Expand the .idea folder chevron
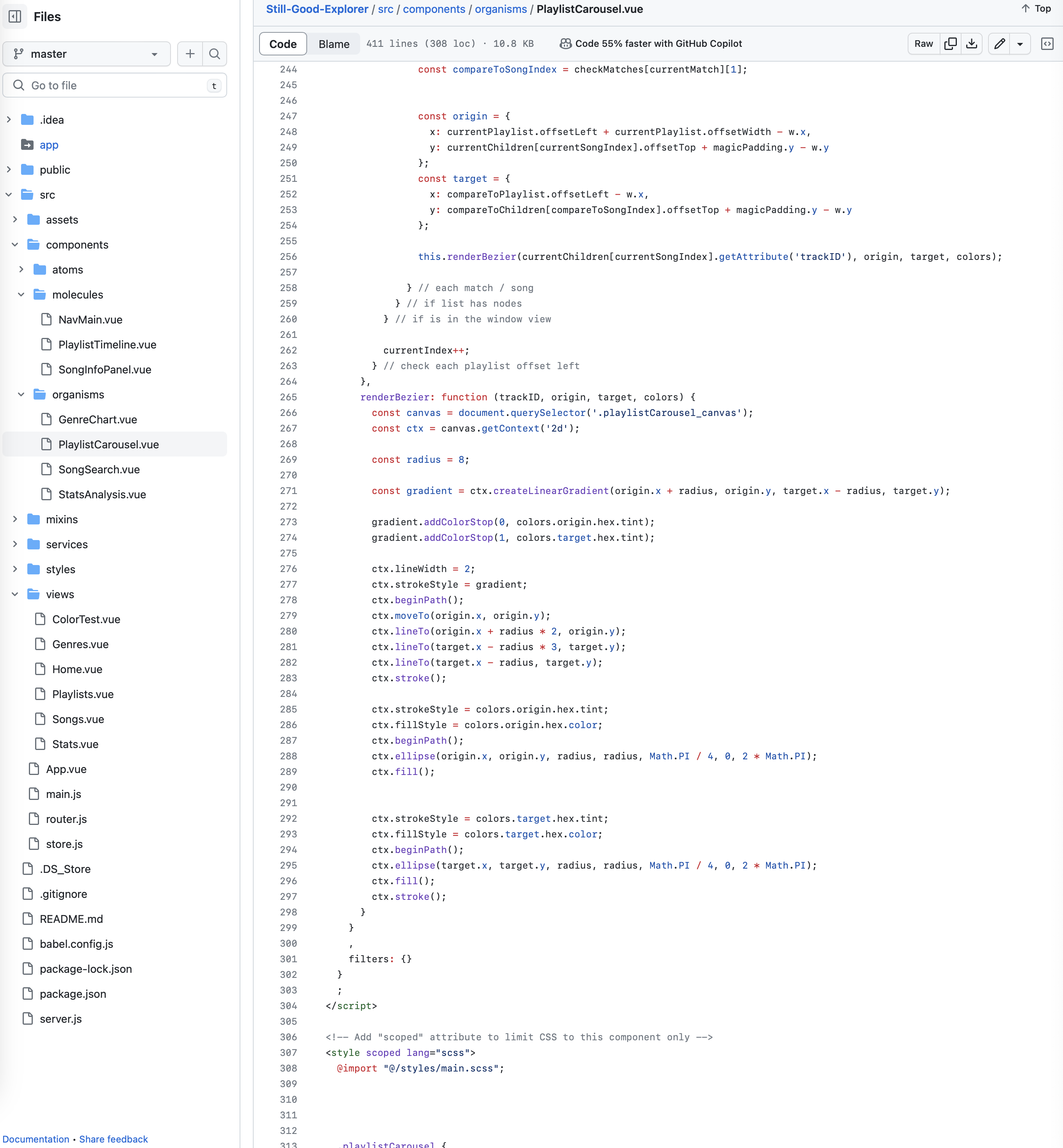The height and width of the screenshot is (1148, 1063). coord(9,120)
